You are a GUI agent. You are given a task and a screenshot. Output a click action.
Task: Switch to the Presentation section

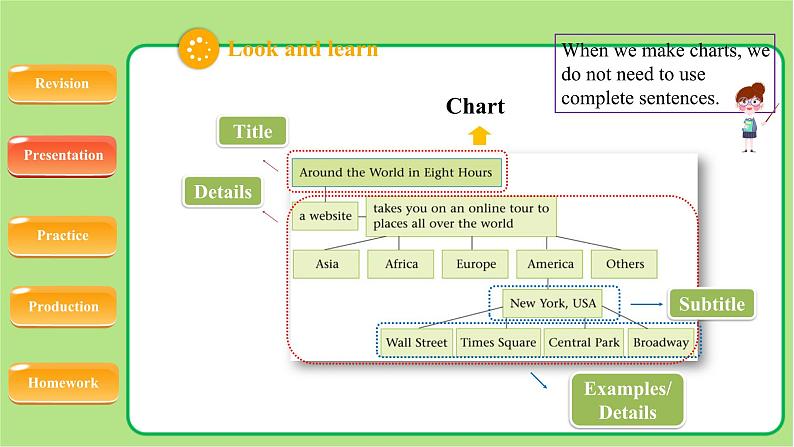63,156
